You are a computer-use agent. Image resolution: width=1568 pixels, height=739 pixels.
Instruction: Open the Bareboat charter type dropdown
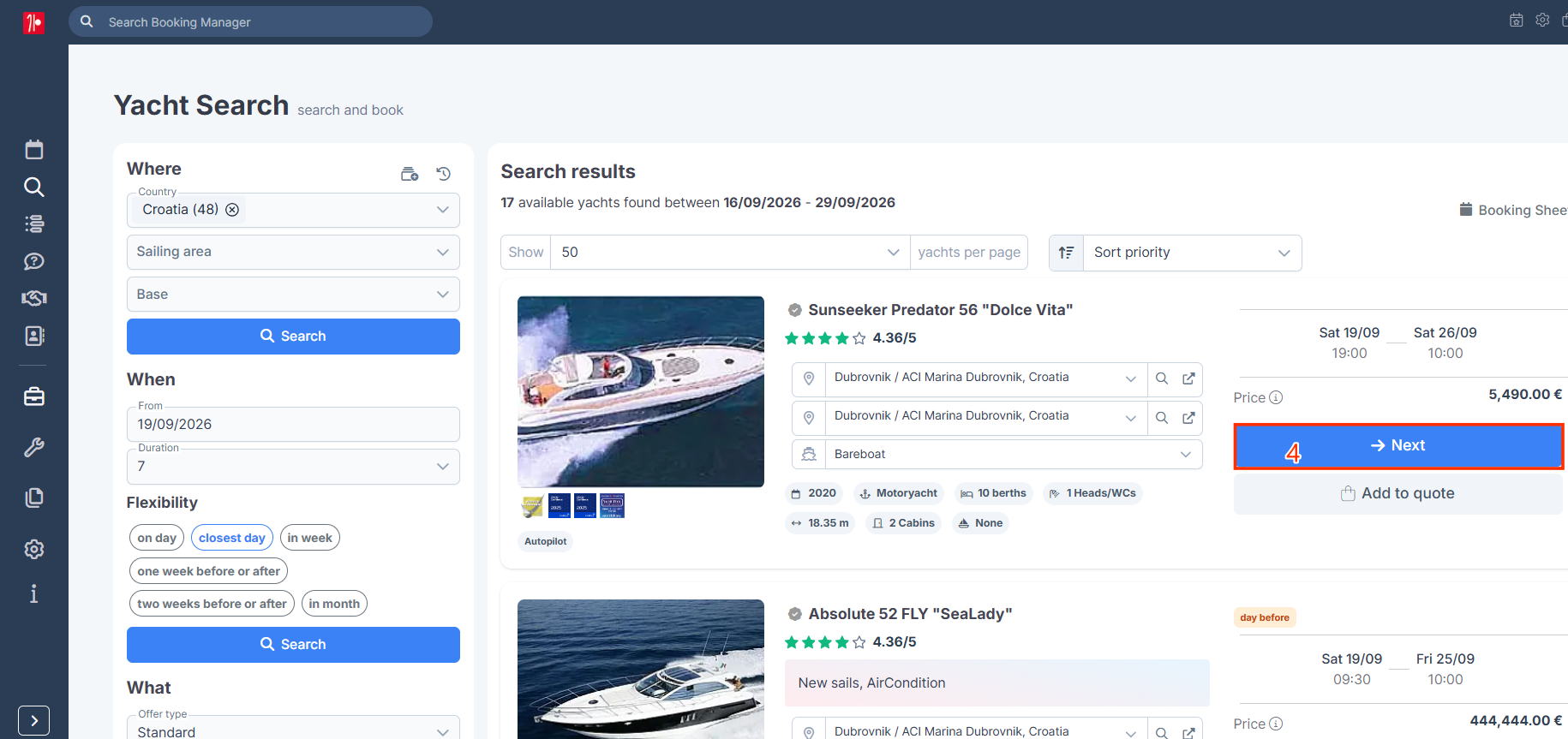pos(1014,455)
